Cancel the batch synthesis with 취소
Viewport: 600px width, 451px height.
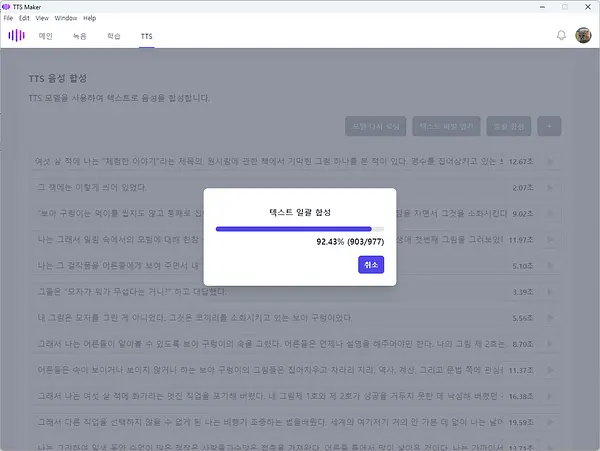point(371,264)
